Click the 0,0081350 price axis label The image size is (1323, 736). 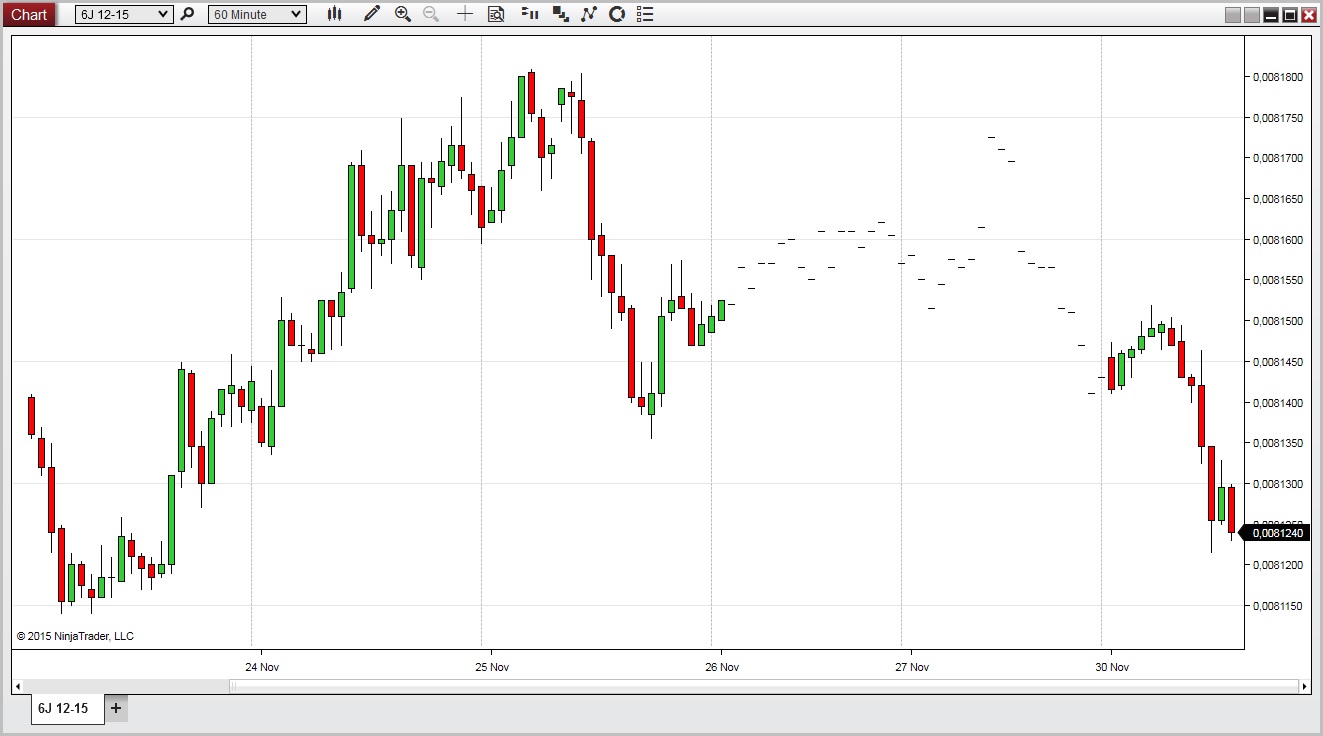click(x=1276, y=443)
